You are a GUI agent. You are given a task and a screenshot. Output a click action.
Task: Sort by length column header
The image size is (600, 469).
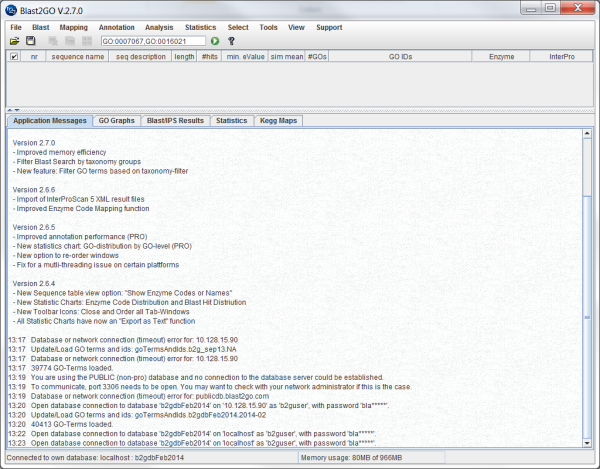[184, 57]
